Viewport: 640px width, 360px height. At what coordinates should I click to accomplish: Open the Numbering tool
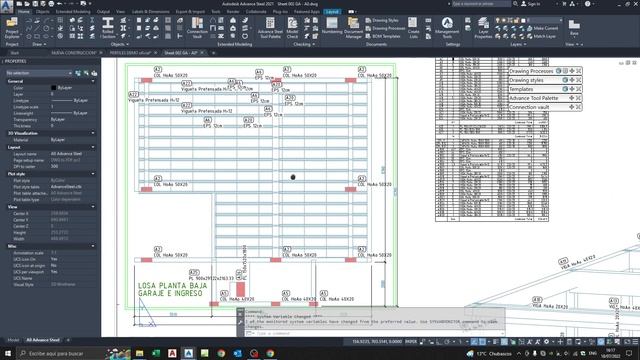click(x=332, y=26)
